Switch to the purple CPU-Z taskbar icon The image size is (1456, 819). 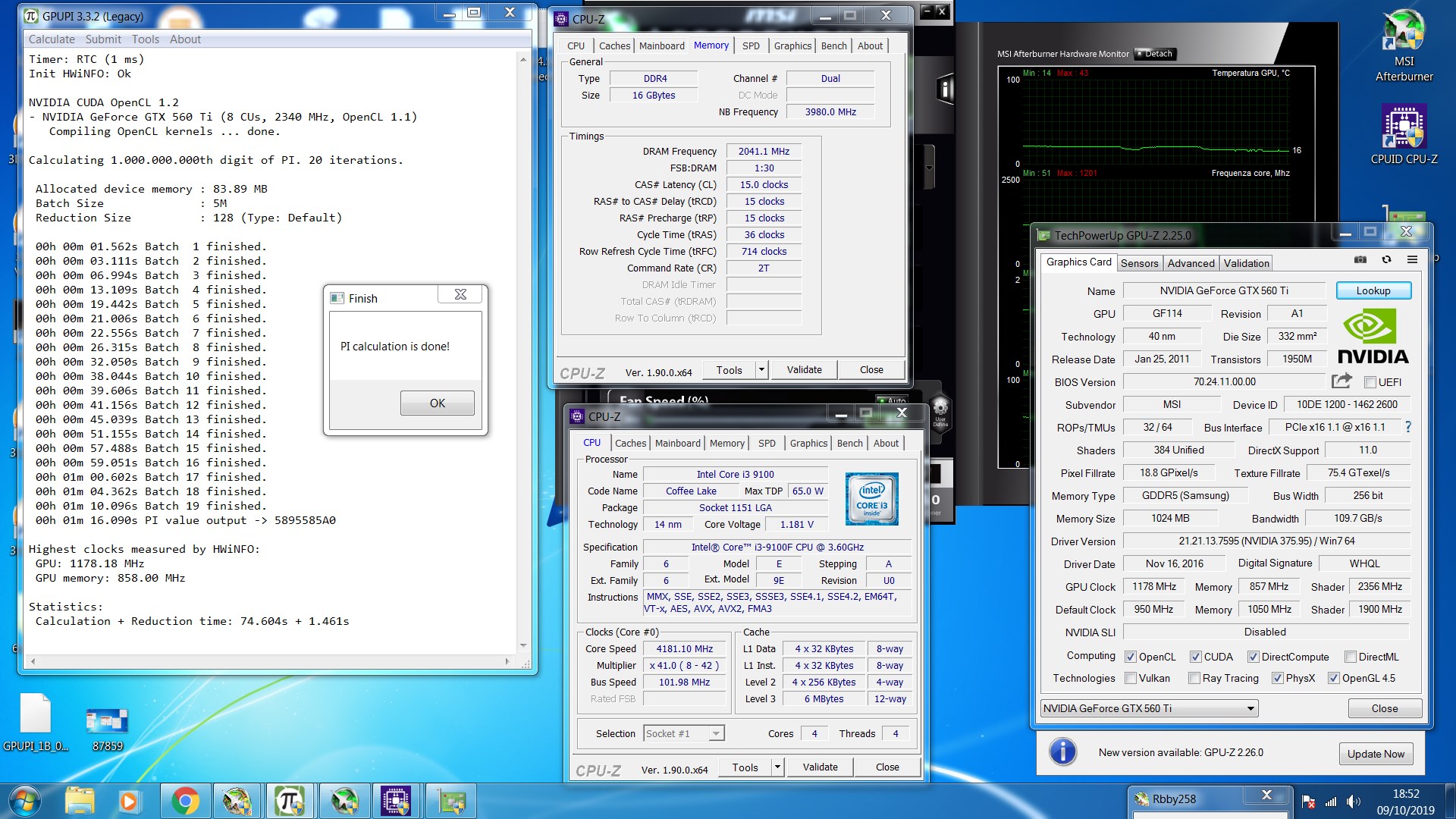(396, 801)
